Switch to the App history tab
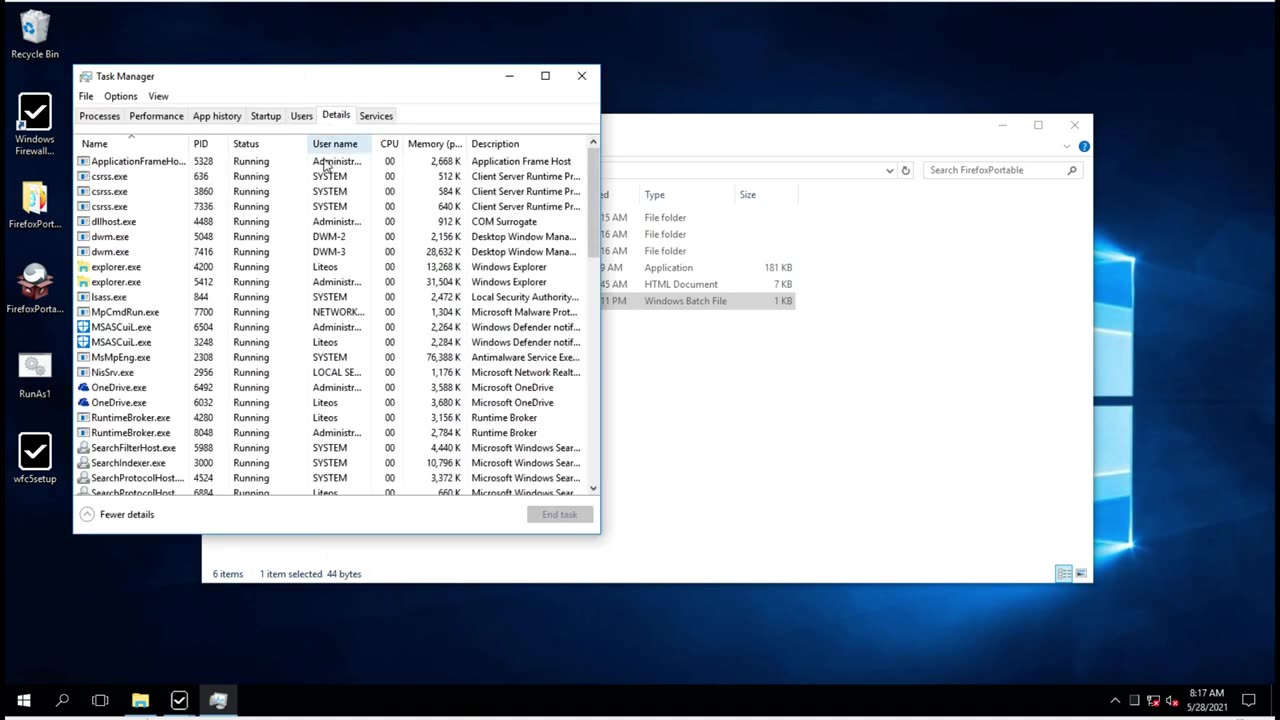Image resolution: width=1280 pixels, height=720 pixels. tap(217, 116)
